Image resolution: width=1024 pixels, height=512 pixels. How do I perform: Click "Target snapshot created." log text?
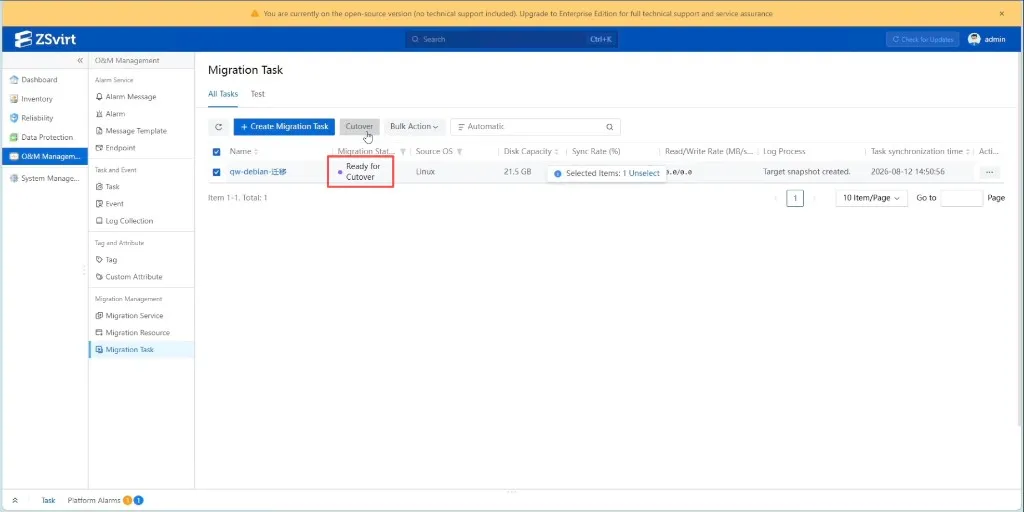click(x=807, y=172)
